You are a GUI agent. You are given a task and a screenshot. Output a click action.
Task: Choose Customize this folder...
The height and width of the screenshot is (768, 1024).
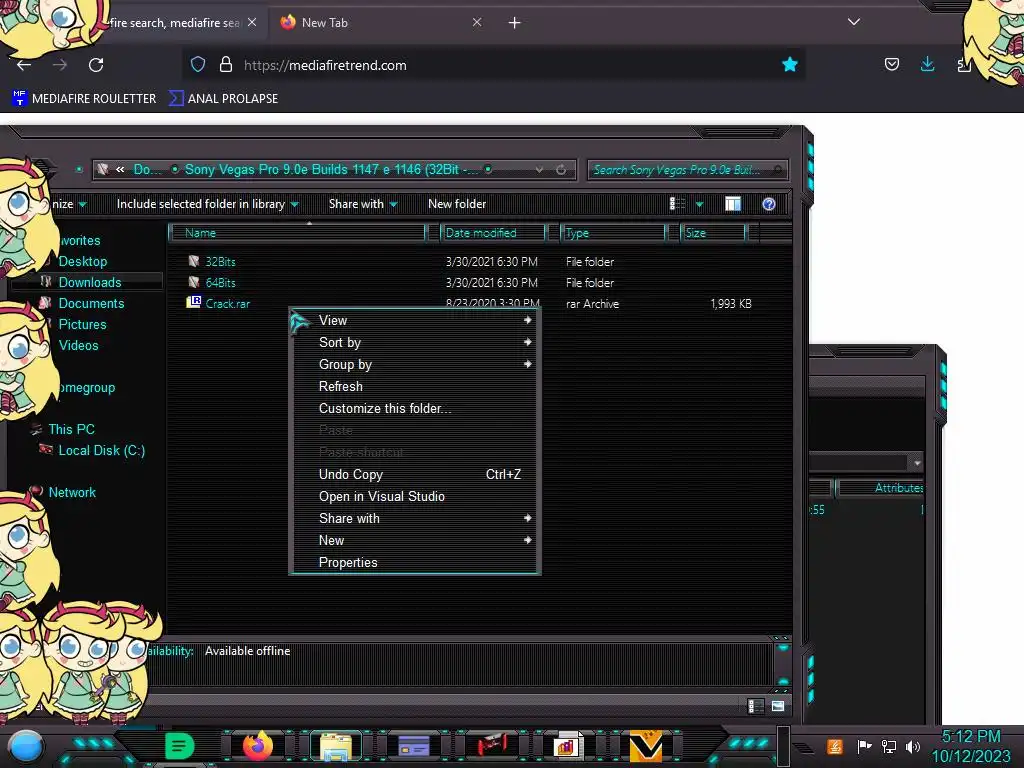point(415,408)
